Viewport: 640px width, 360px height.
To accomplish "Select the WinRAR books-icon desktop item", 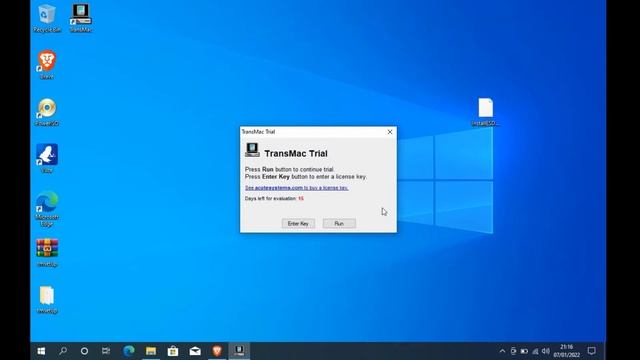I will [47, 253].
